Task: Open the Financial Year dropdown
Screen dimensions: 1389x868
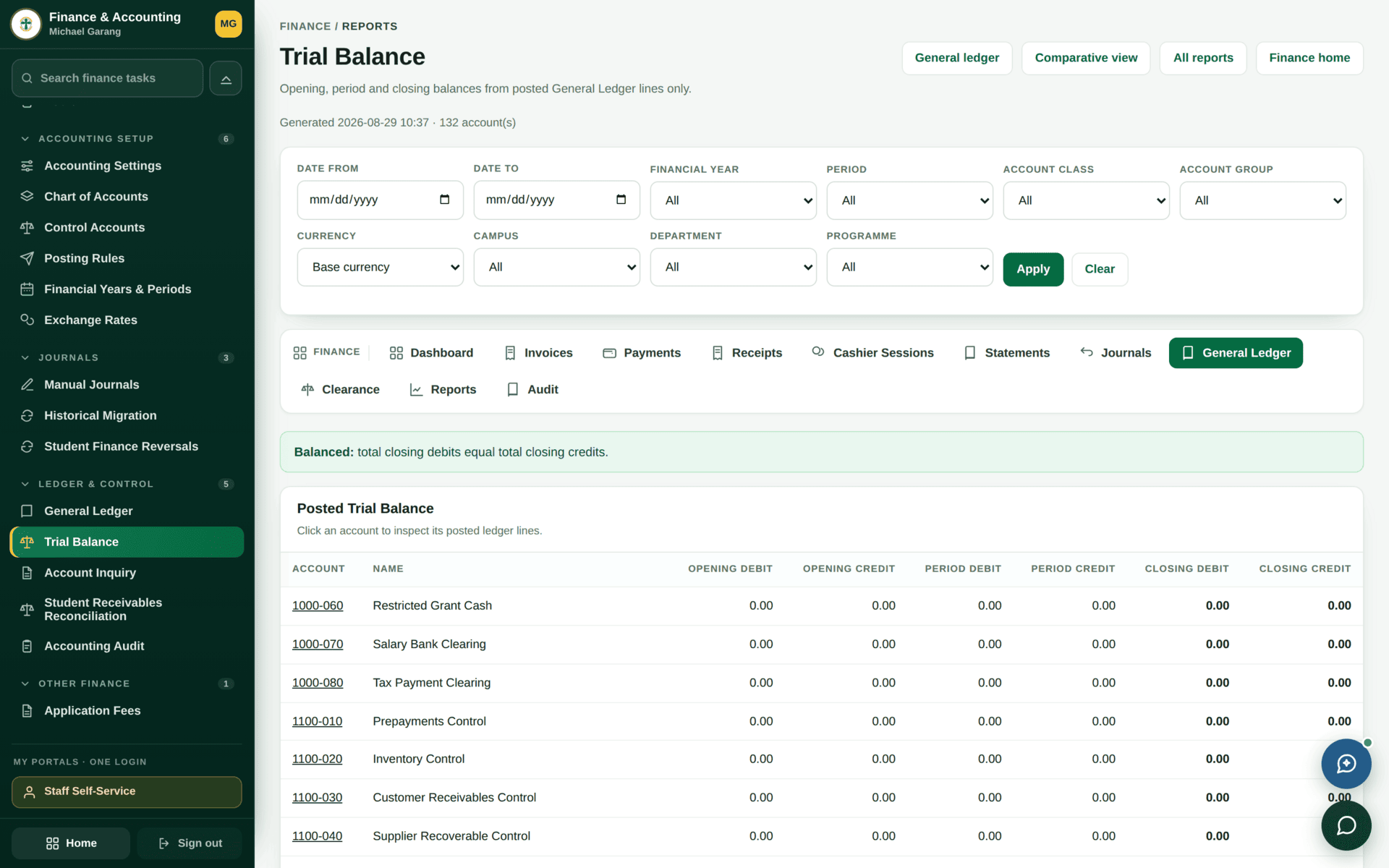Action: coord(733,200)
